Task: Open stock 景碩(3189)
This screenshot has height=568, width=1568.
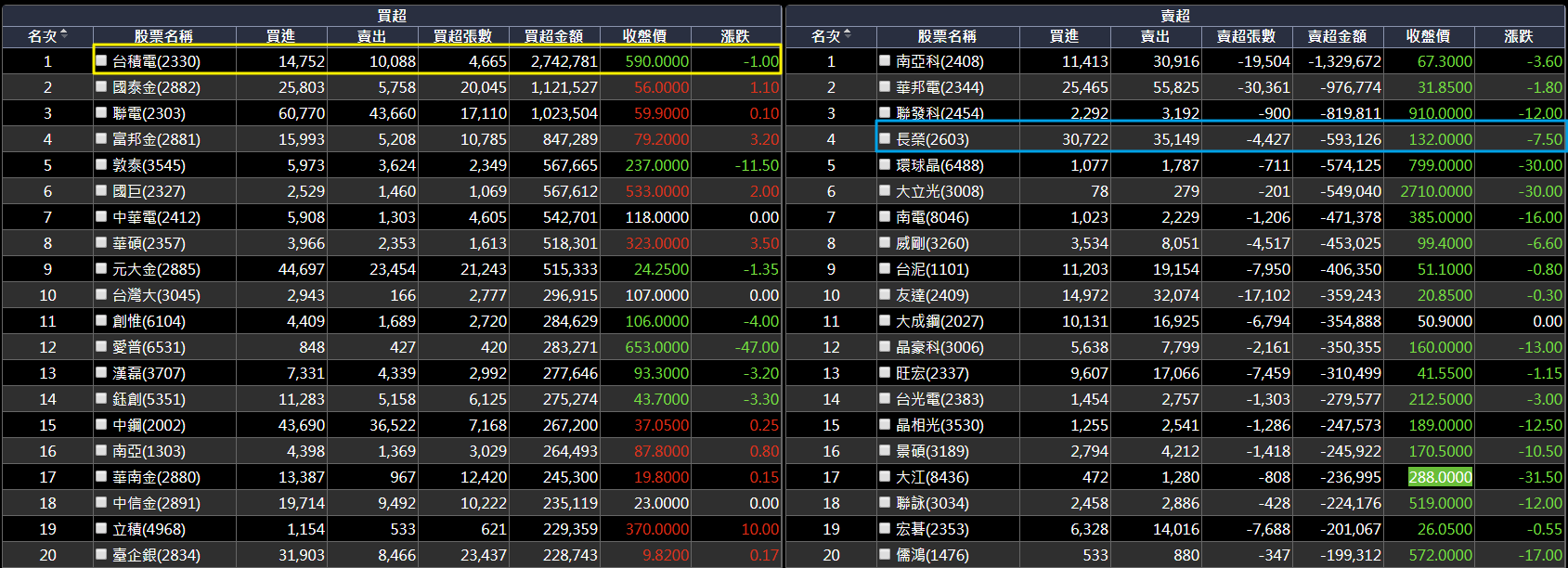Action: point(932,451)
